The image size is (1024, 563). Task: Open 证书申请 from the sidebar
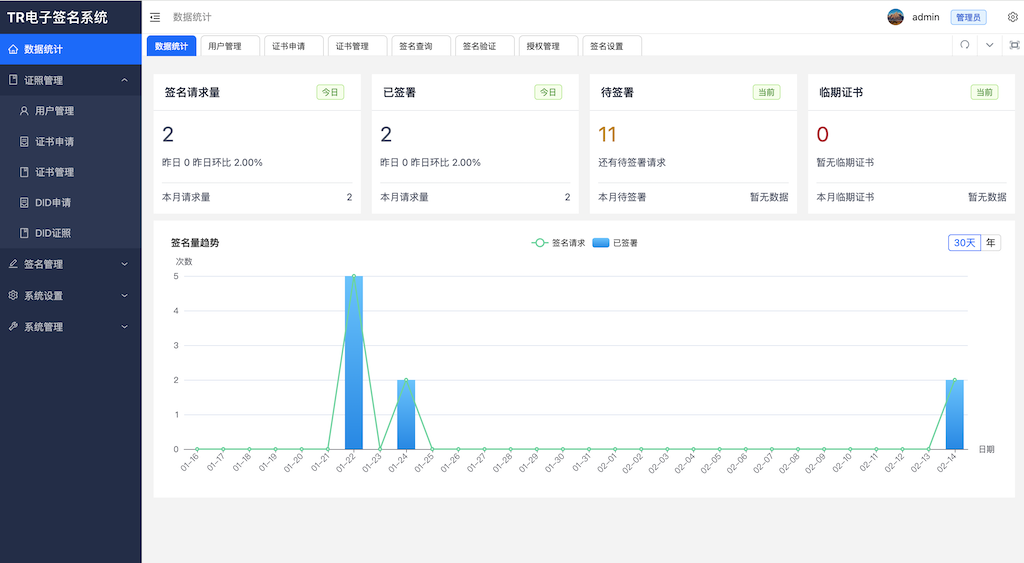click(71, 142)
